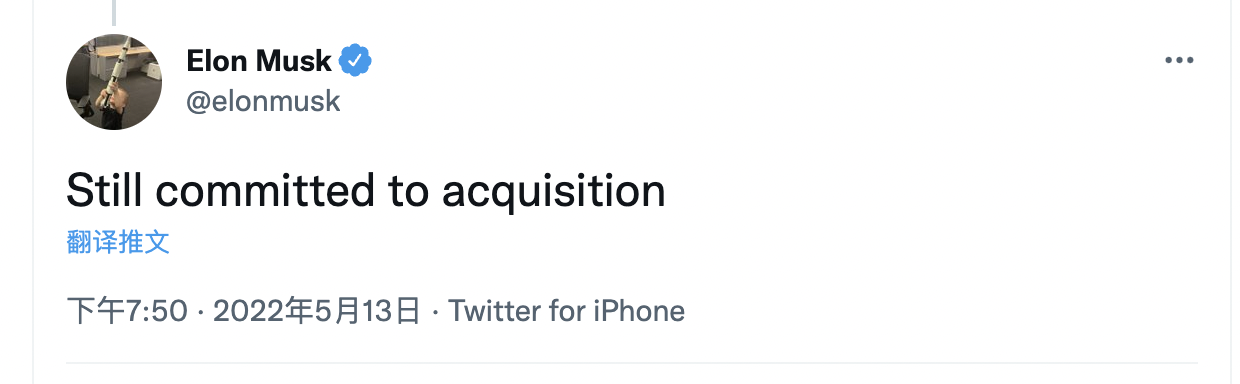The height and width of the screenshot is (384, 1240).
Task: Click the 2022年5月13日 date
Action: (317, 311)
